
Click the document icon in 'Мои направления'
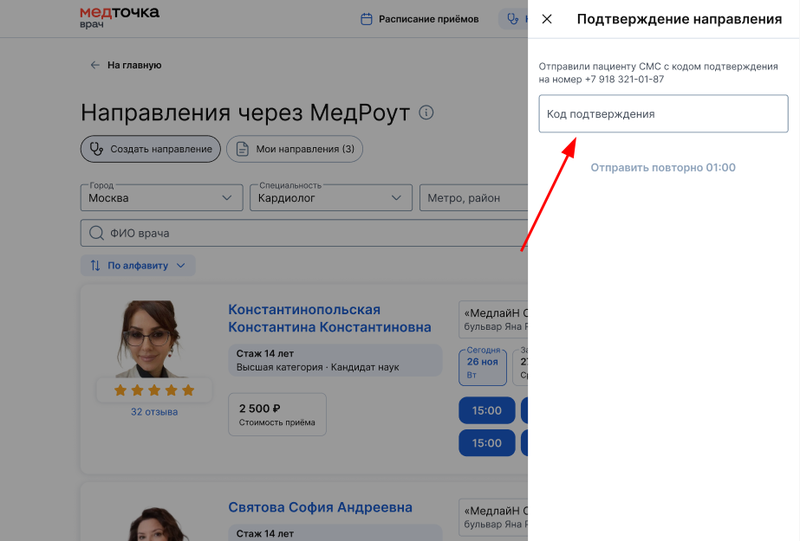click(x=242, y=149)
